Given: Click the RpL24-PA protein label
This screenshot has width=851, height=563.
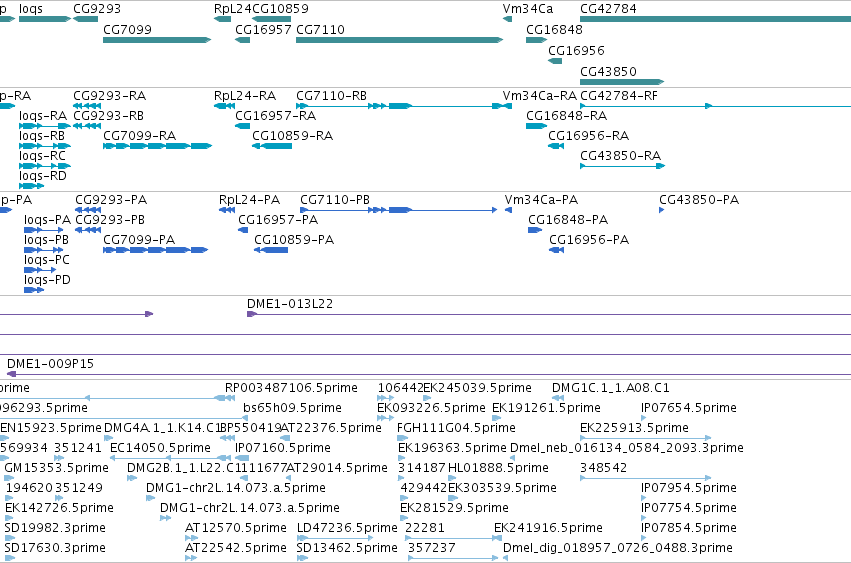Looking at the screenshot, I should [249, 200].
